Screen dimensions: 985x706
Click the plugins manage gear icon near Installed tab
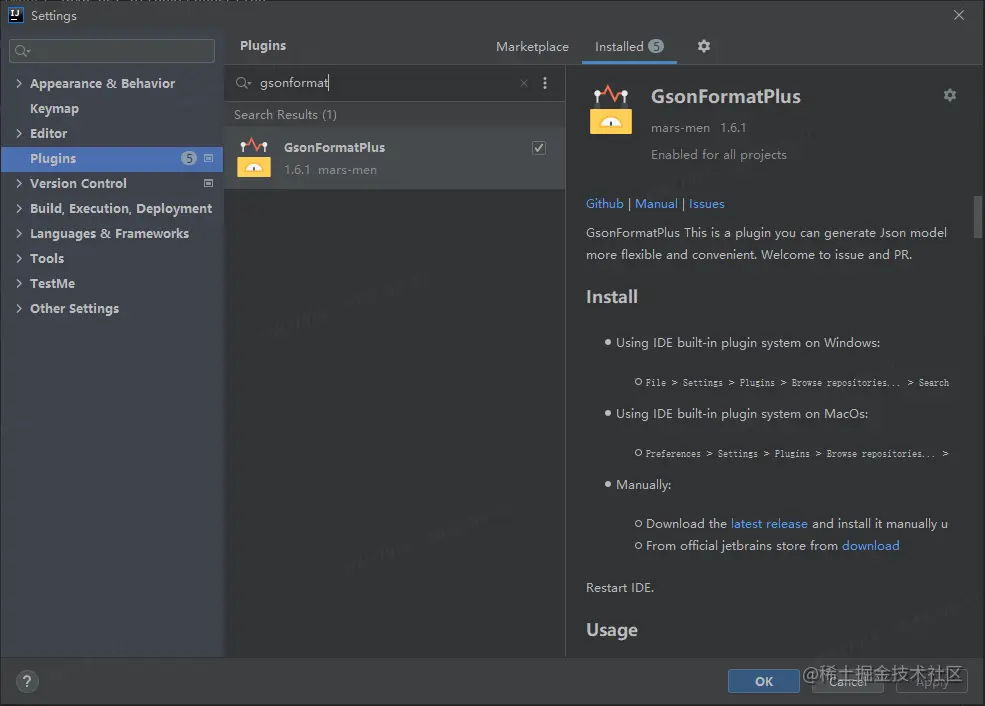pos(704,46)
